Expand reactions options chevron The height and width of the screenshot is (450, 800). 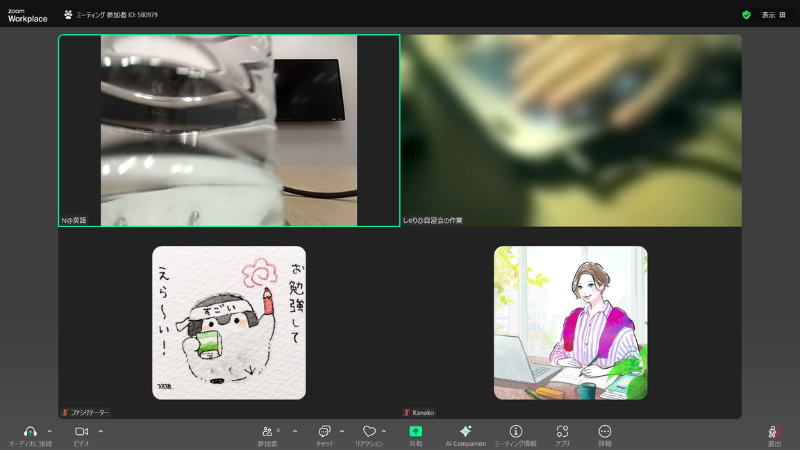384,432
